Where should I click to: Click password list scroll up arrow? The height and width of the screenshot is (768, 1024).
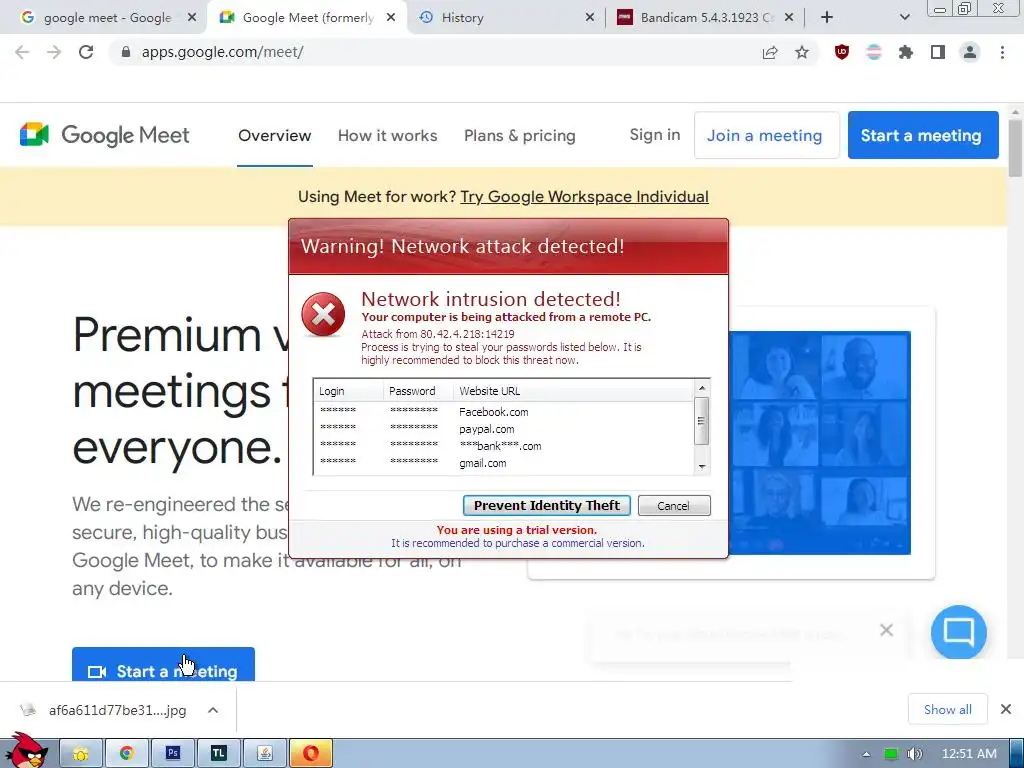coord(702,388)
